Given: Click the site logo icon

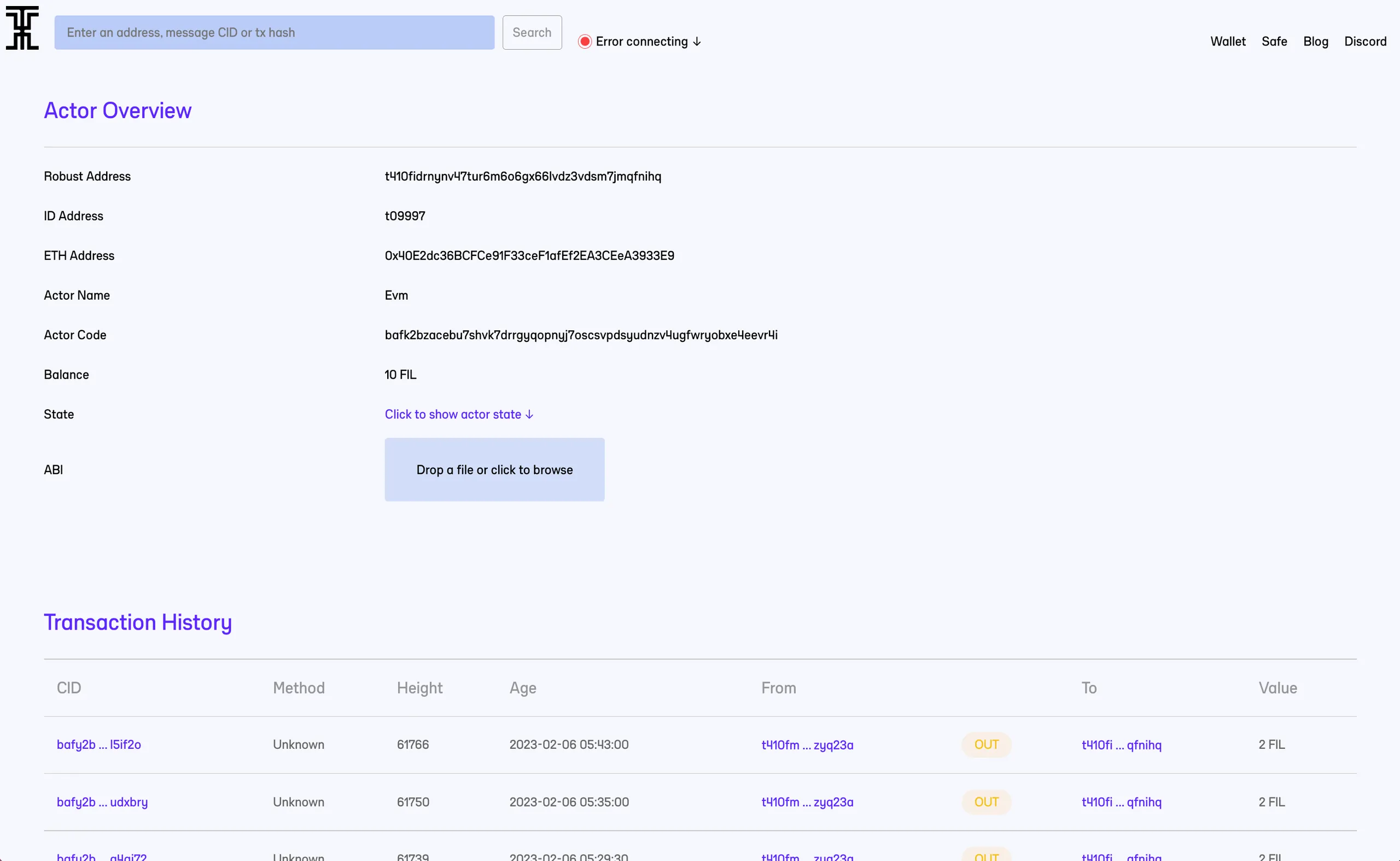Looking at the screenshot, I should (x=22, y=28).
